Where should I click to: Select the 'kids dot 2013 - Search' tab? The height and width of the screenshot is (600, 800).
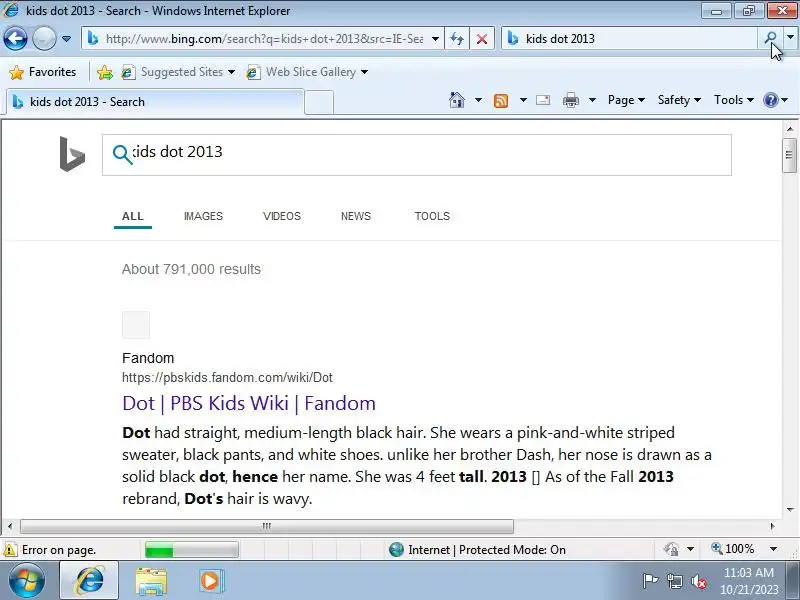155,102
